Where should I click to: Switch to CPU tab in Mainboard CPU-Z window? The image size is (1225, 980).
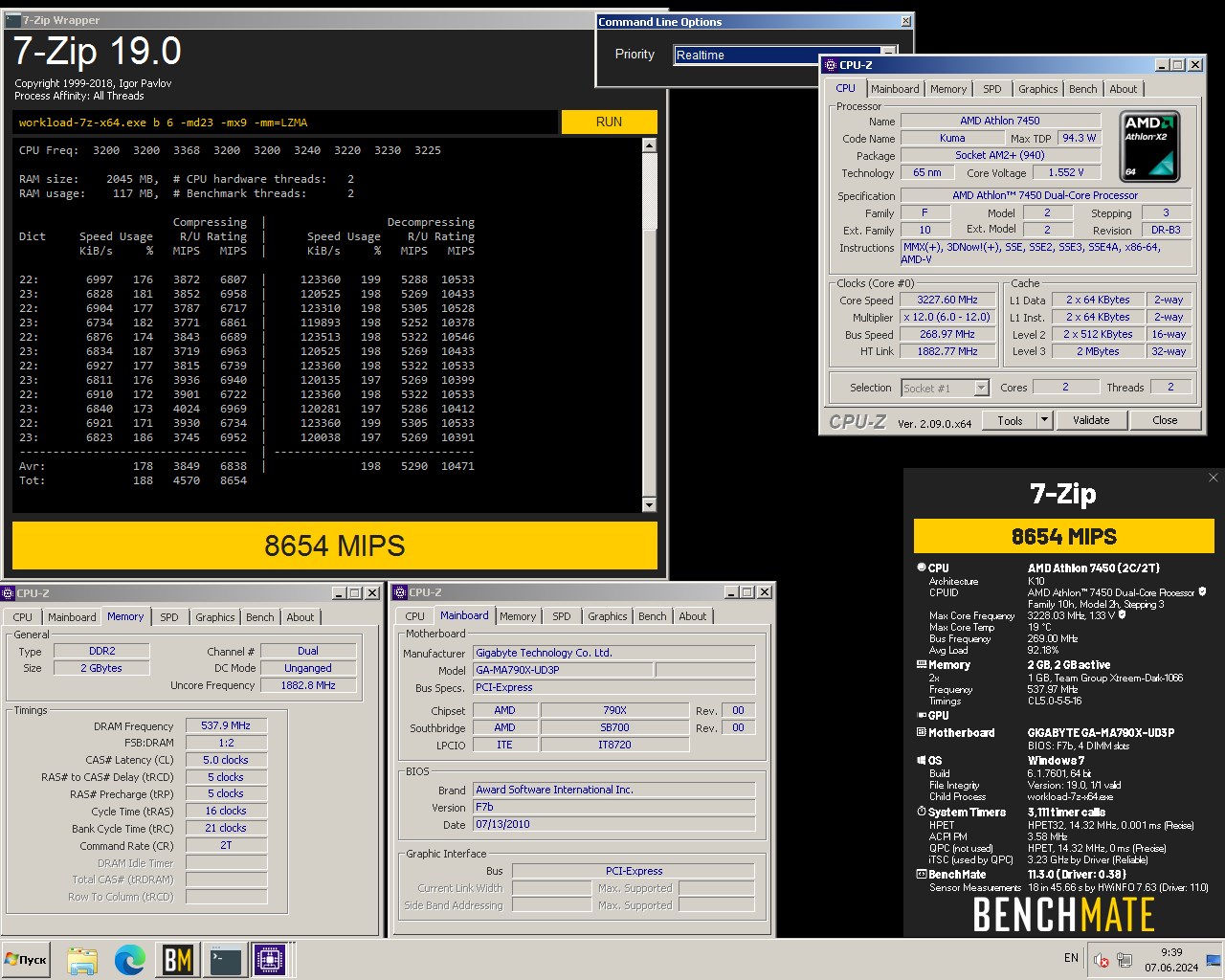pyautogui.click(x=415, y=616)
